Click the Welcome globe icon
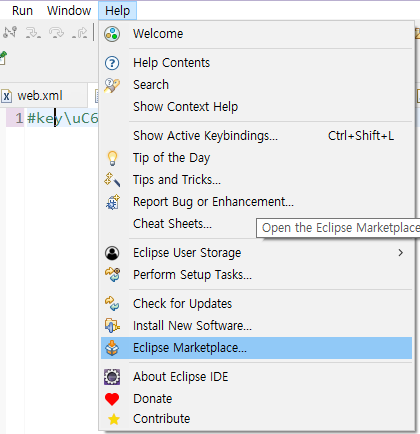Viewport: 420px width, 434px height. (x=112, y=34)
